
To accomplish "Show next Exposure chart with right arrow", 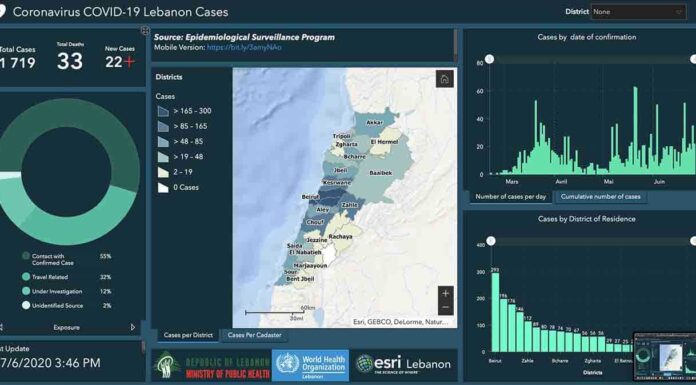I will tap(133, 327).
